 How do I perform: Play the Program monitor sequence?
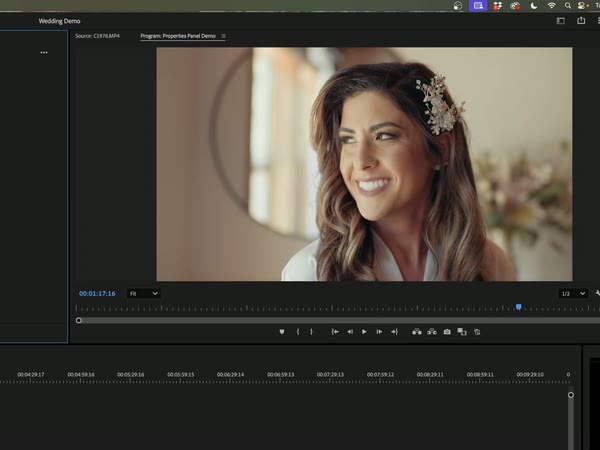364,332
